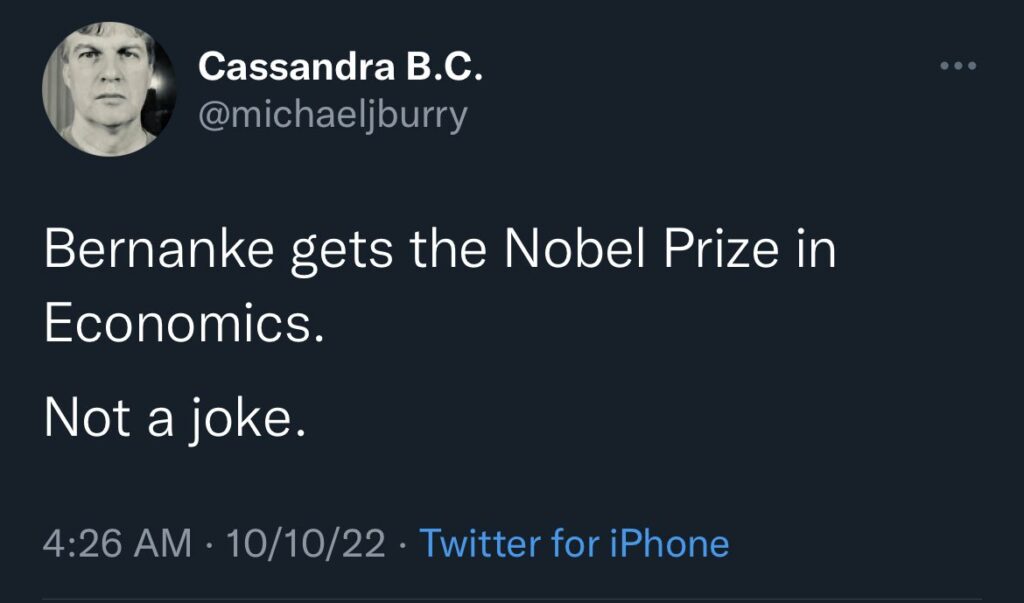Screen dimensions: 1024x603
Task: Click the word "for" in source label
Action: click(x=576, y=544)
